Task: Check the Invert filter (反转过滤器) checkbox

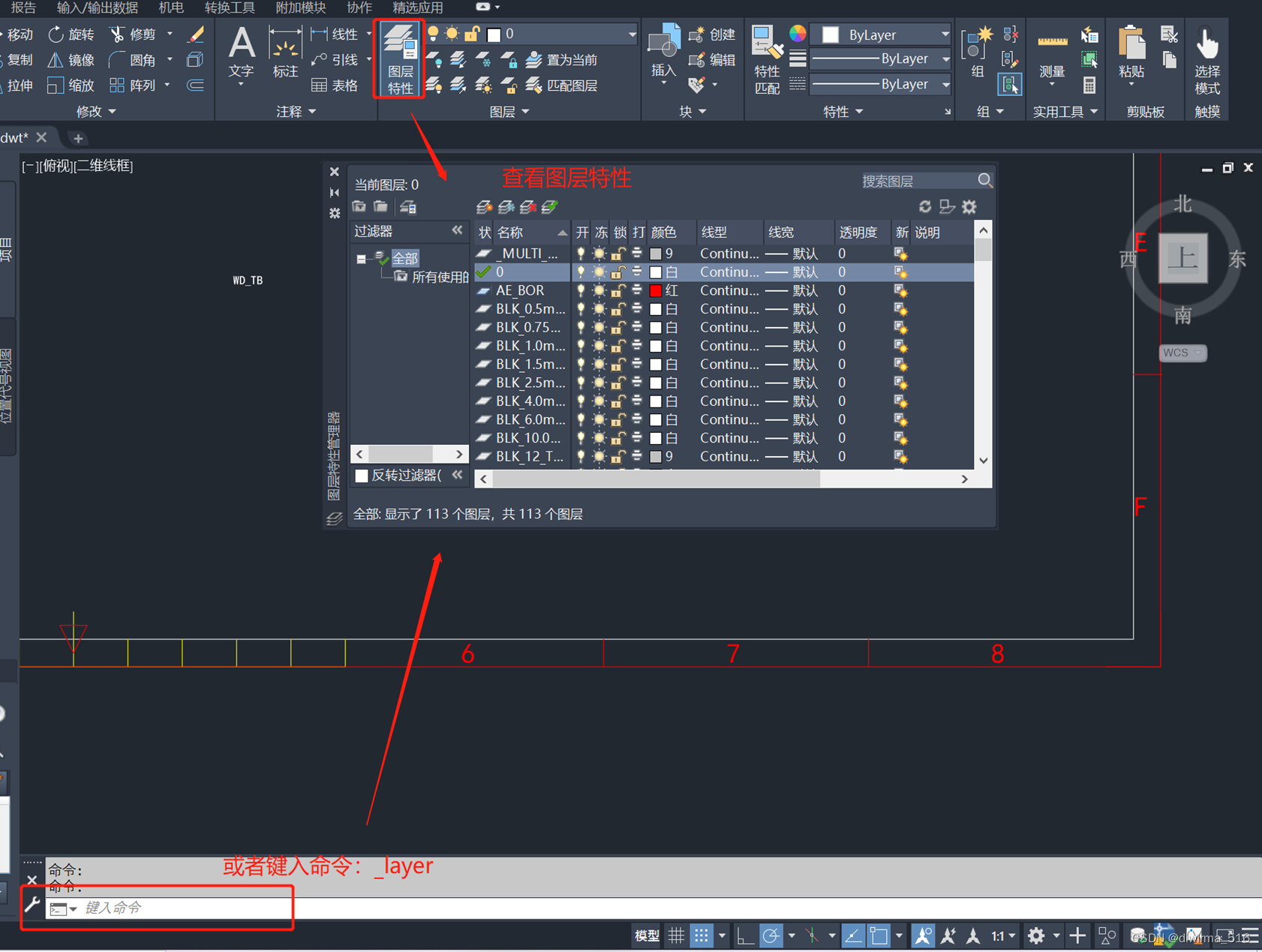Action: [362, 476]
